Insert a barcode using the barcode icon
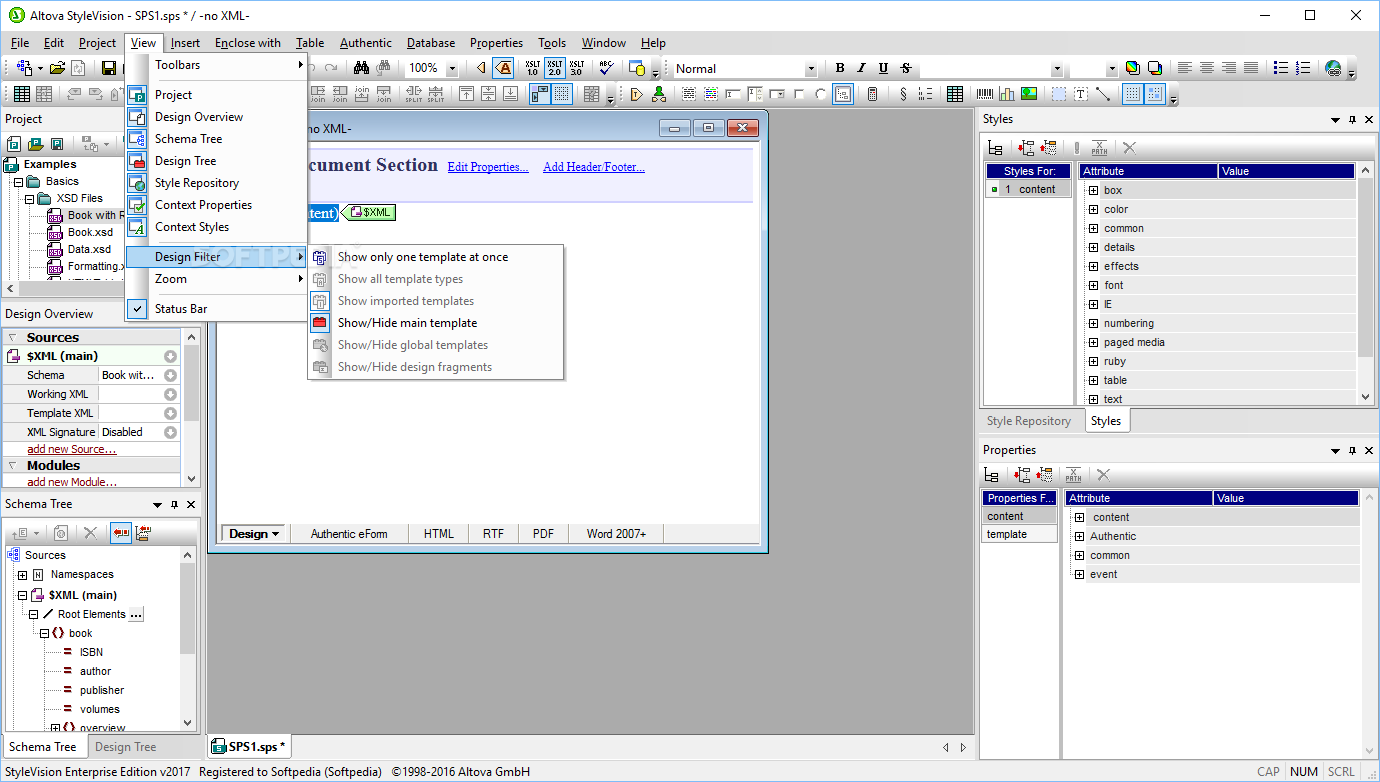Image resolution: width=1380 pixels, height=782 pixels. coord(986,94)
